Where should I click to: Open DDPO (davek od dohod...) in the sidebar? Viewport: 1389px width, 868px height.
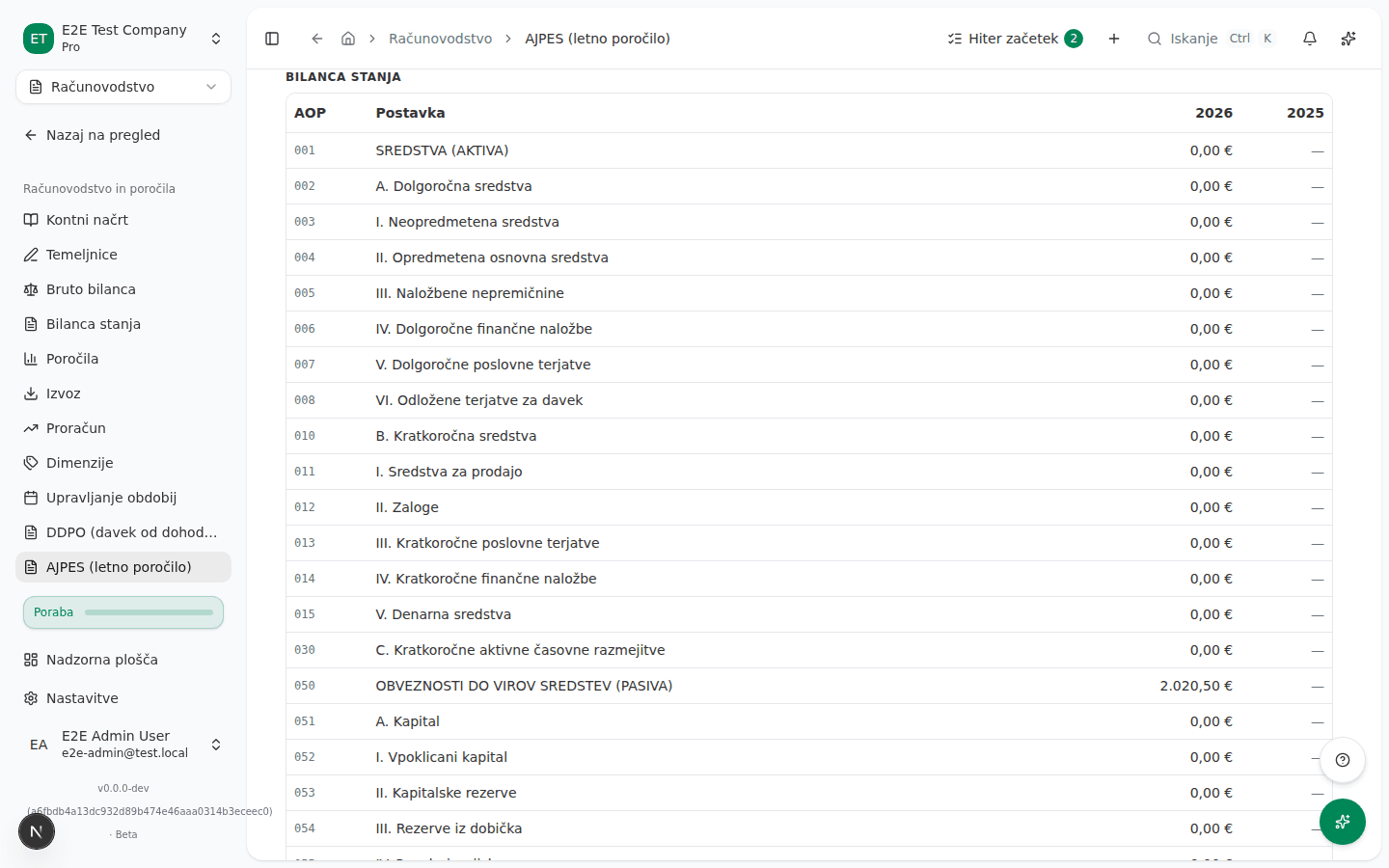[123, 532]
